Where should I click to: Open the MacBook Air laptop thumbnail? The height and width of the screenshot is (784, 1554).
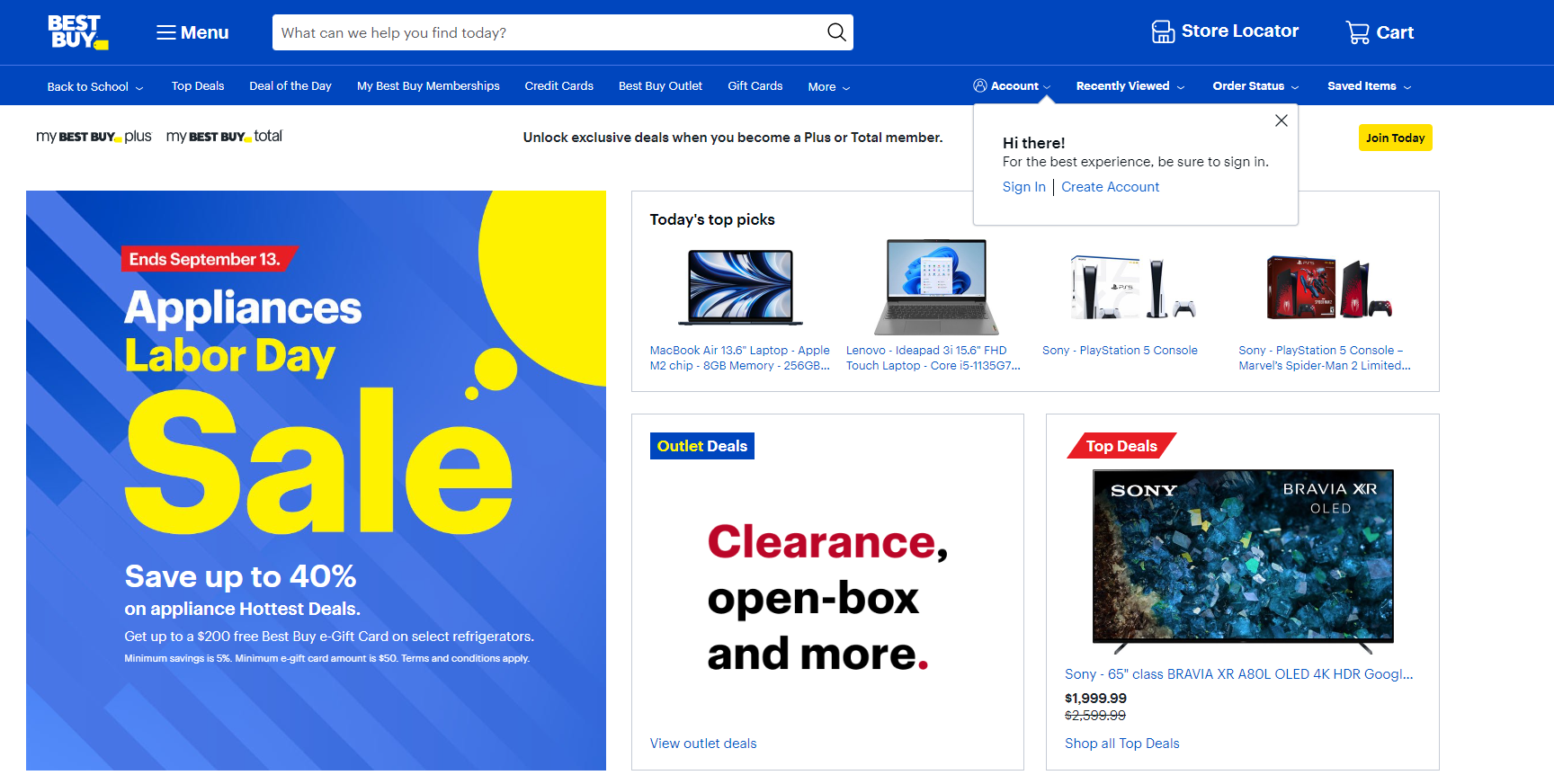(x=740, y=288)
